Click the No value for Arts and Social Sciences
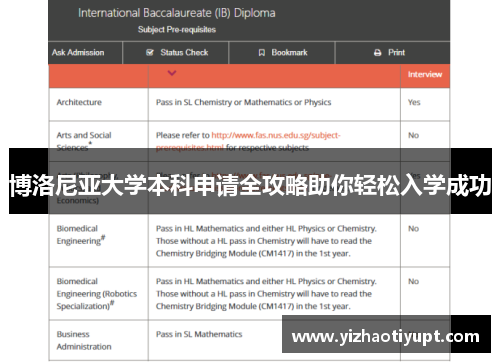Viewport: 500px width, 362px height. click(414, 135)
